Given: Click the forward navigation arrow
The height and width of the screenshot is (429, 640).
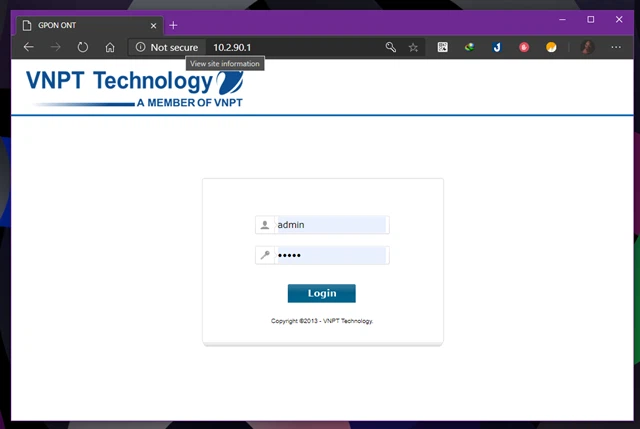Looking at the screenshot, I should pyautogui.click(x=56, y=47).
